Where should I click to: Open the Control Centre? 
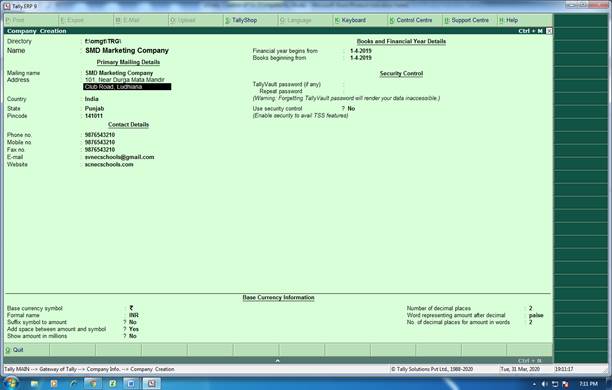coord(411,20)
